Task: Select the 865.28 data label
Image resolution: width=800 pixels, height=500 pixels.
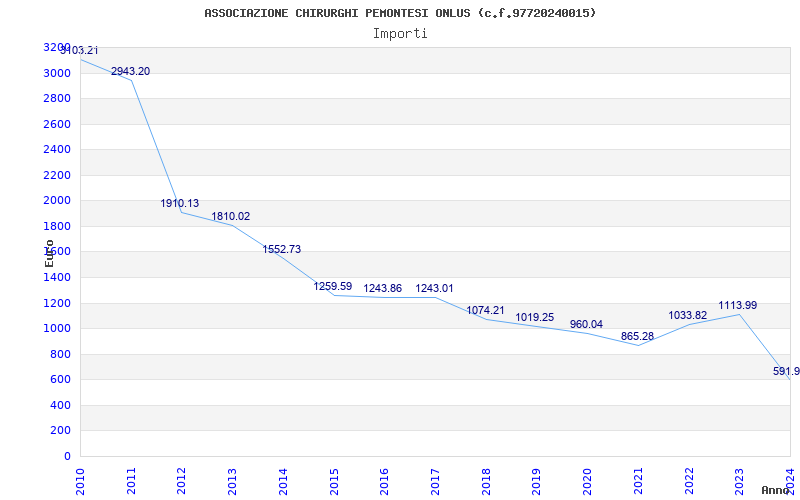Action: pos(637,337)
